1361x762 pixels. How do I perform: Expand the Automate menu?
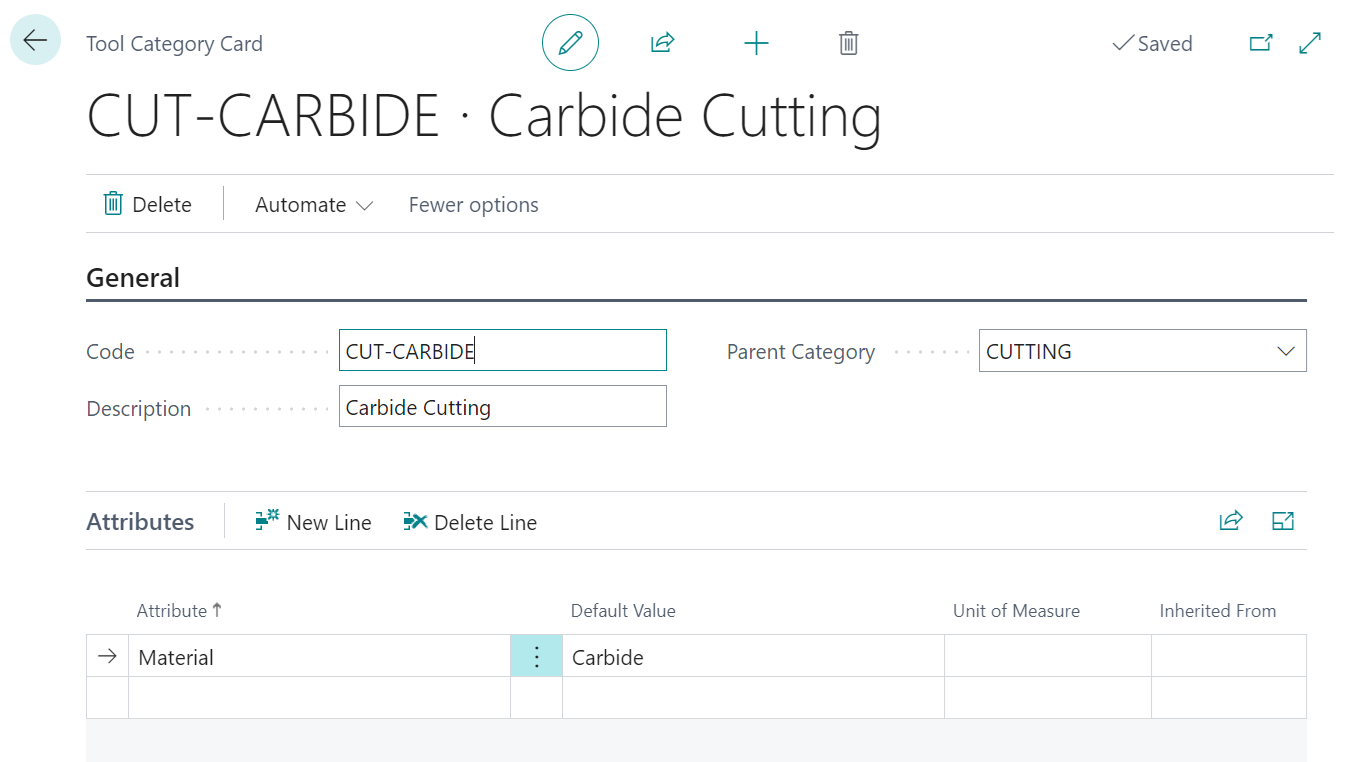(313, 205)
